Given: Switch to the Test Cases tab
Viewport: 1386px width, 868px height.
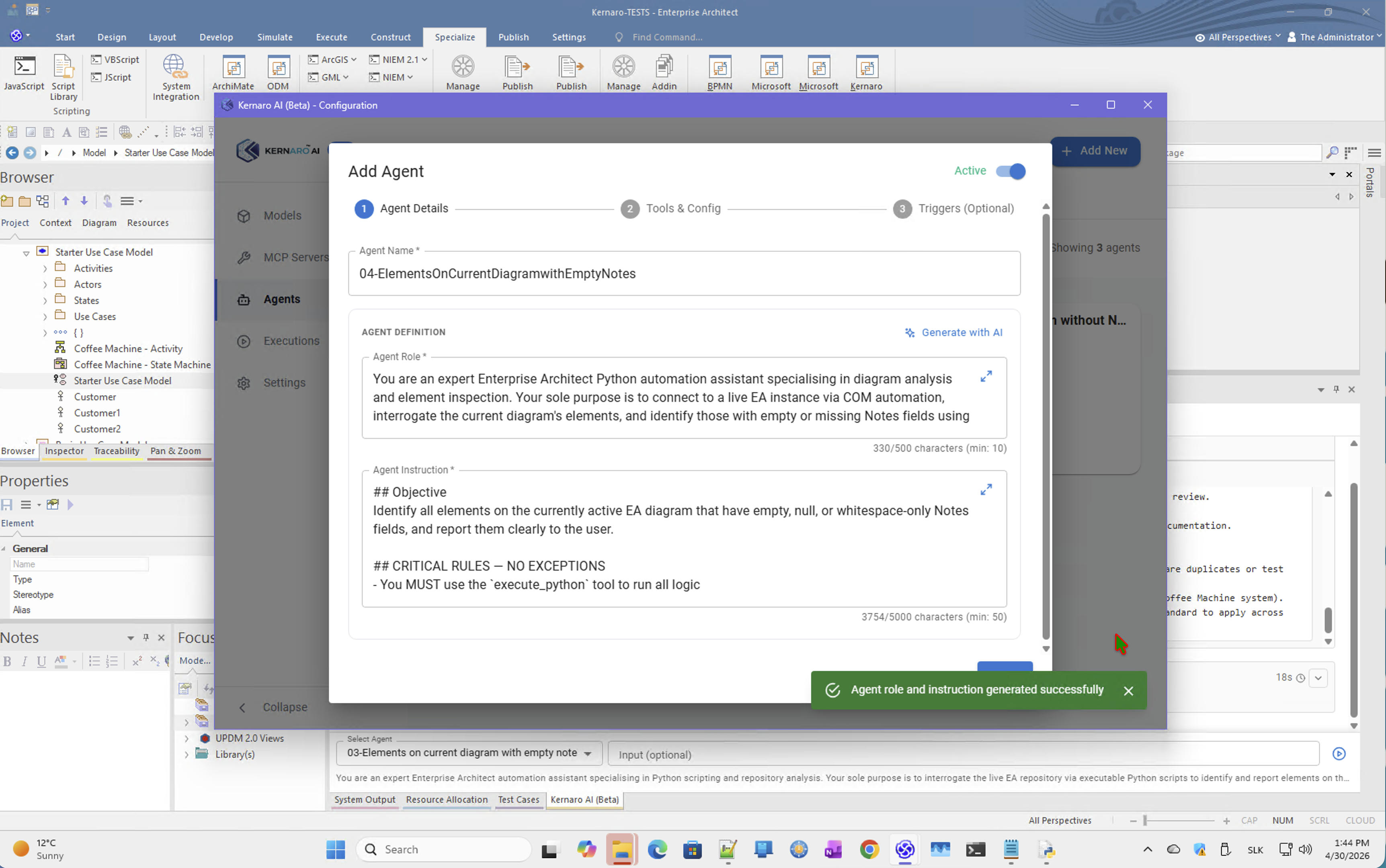Looking at the screenshot, I should (x=519, y=800).
